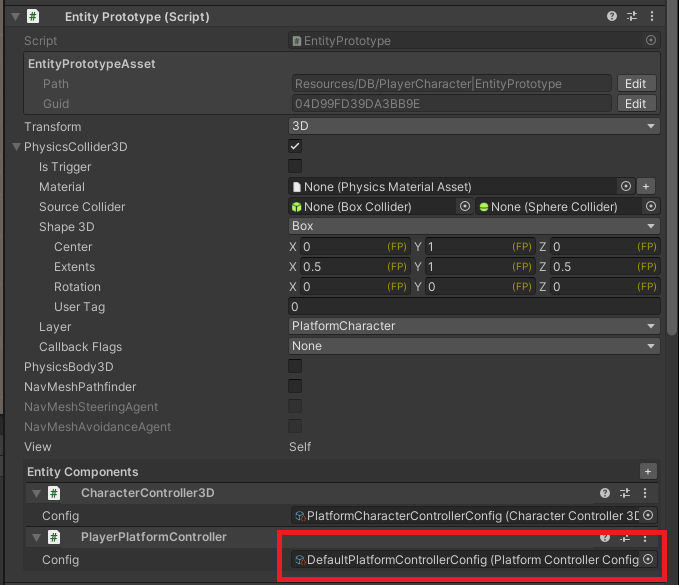This screenshot has height=585, width=679.
Task: Open presets for CharacterController3D component
Action: (625, 493)
